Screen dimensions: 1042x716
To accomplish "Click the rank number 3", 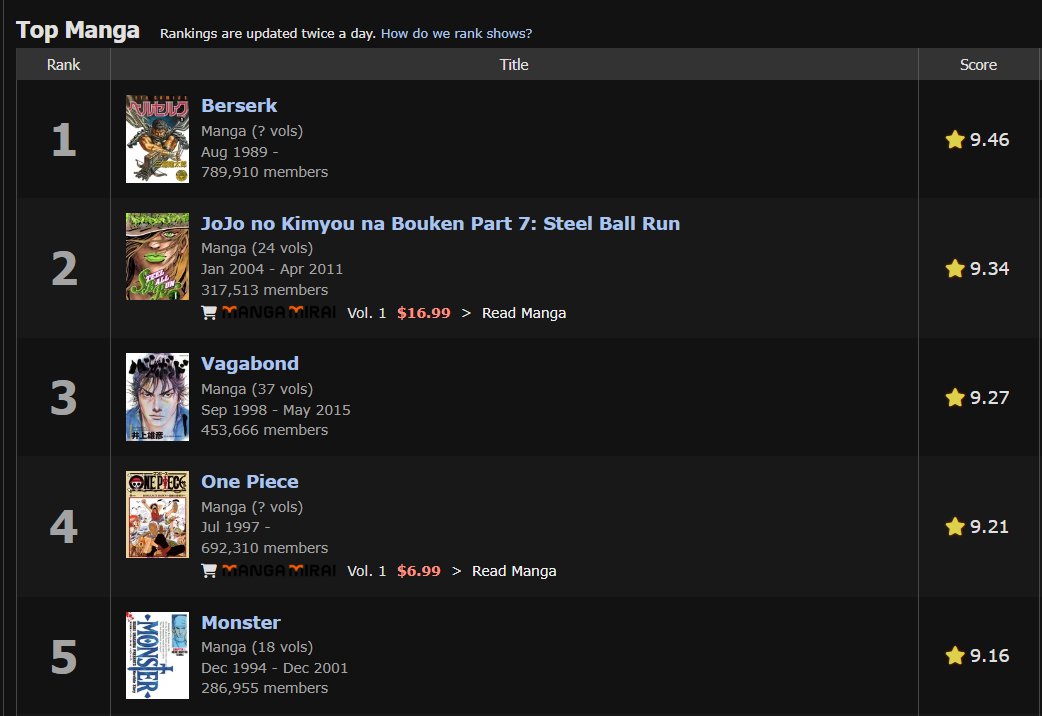I will [x=64, y=398].
